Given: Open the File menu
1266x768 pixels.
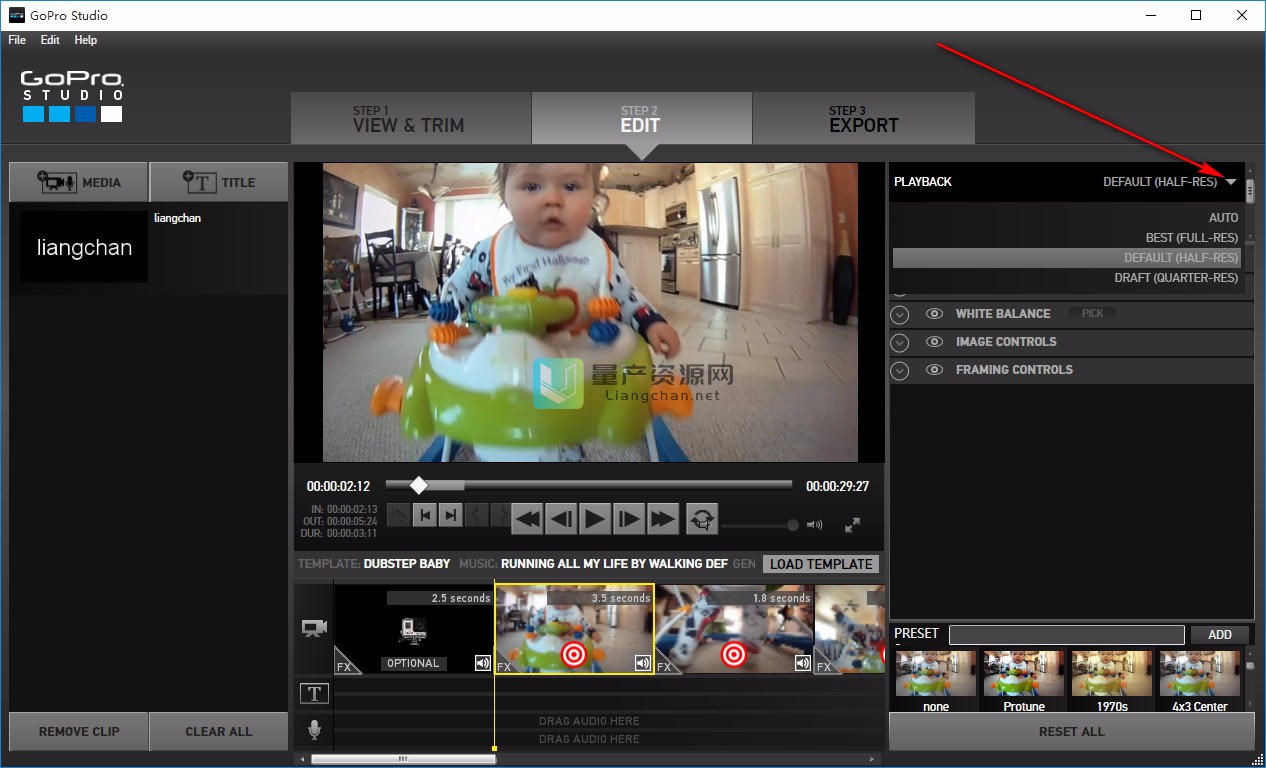Looking at the screenshot, I should click(x=17, y=40).
